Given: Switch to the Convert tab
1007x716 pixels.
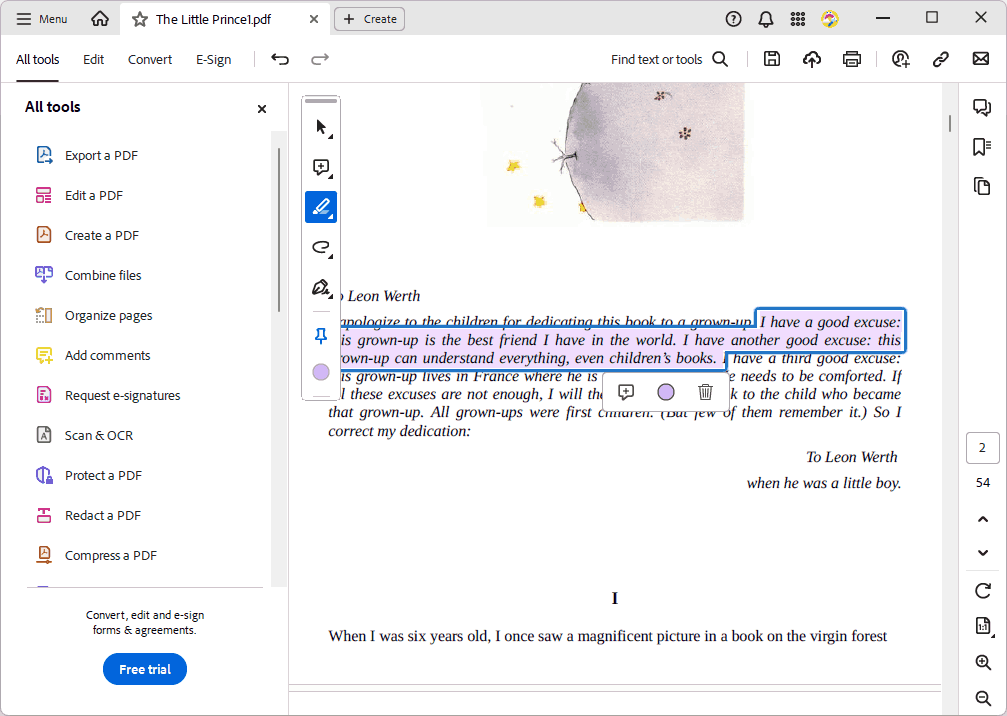Looking at the screenshot, I should pyautogui.click(x=149, y=59).
